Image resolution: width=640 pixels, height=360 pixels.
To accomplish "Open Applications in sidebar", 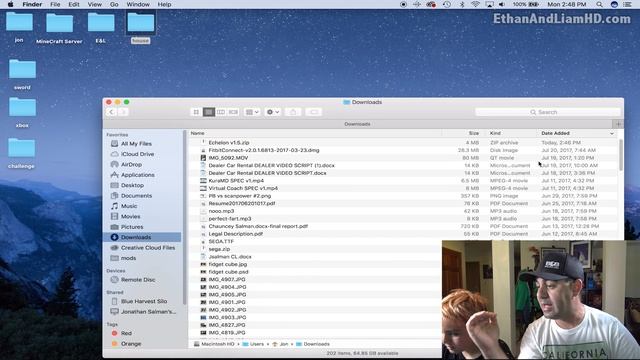I will pyautogui.click(x=138, y=175).
